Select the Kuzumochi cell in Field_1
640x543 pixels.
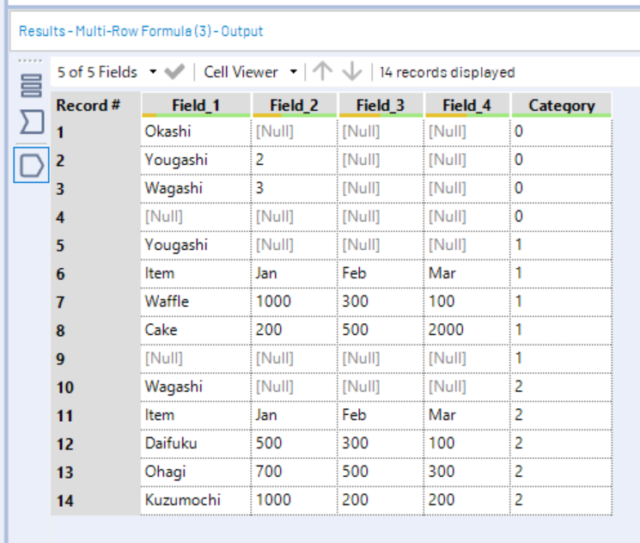point(196,500)
